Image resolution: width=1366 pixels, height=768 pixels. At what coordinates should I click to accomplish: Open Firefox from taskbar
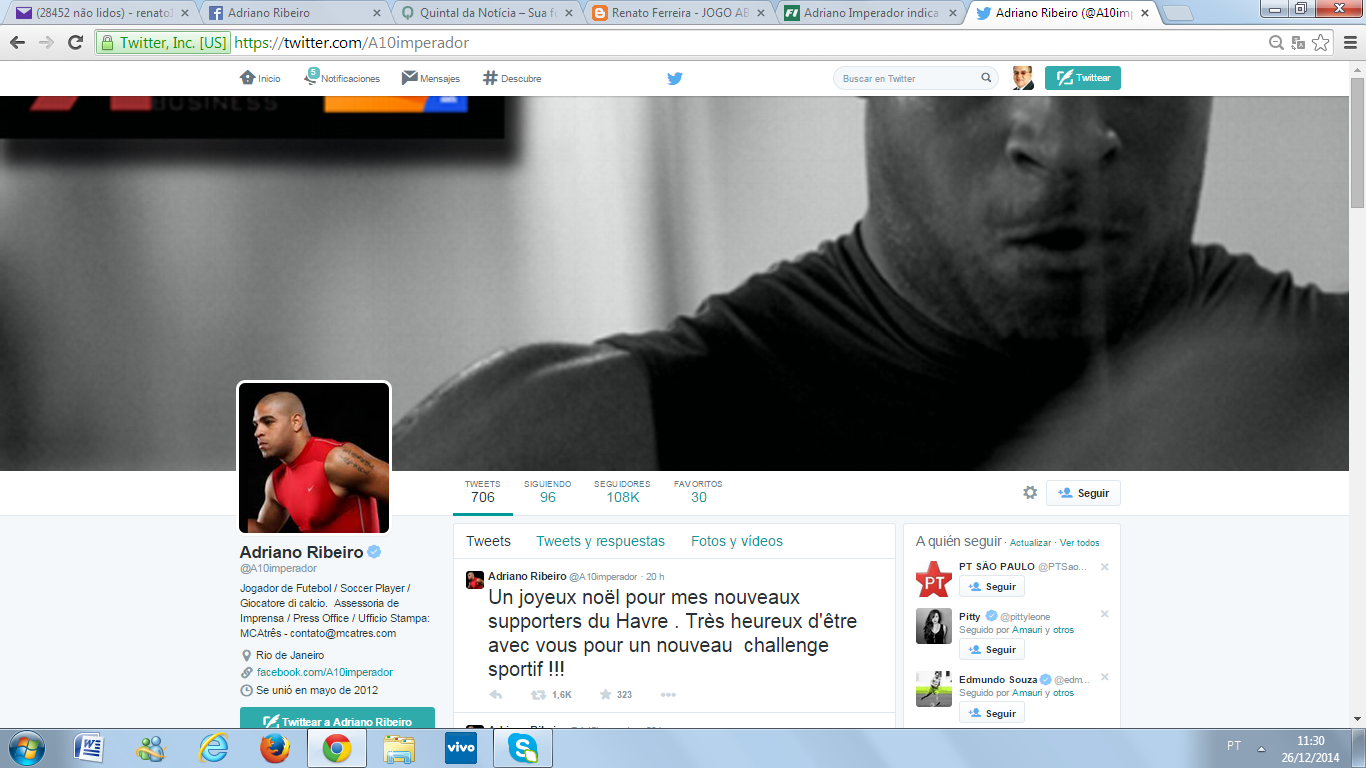click(x=274, y=748)
